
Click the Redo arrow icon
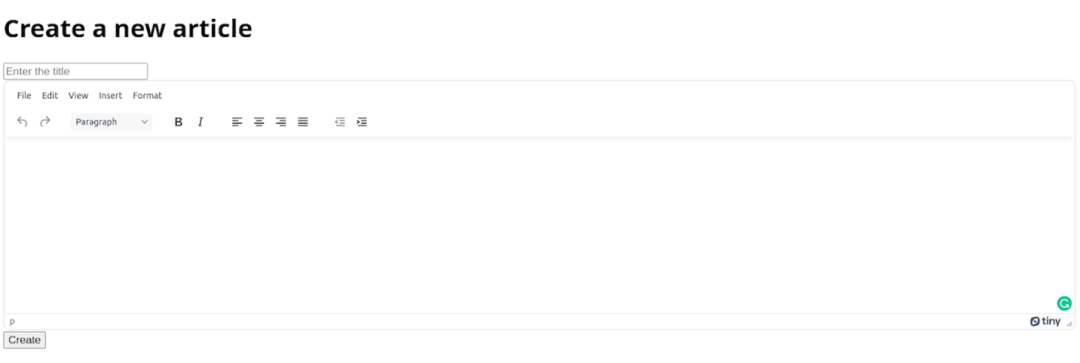[x=45, y=122]
